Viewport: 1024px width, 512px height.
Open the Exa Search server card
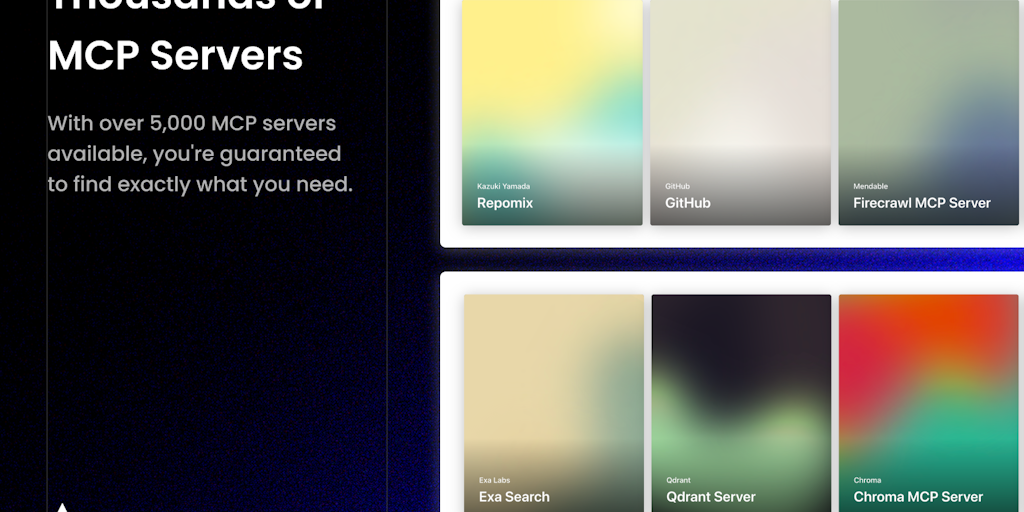point(554,403)
